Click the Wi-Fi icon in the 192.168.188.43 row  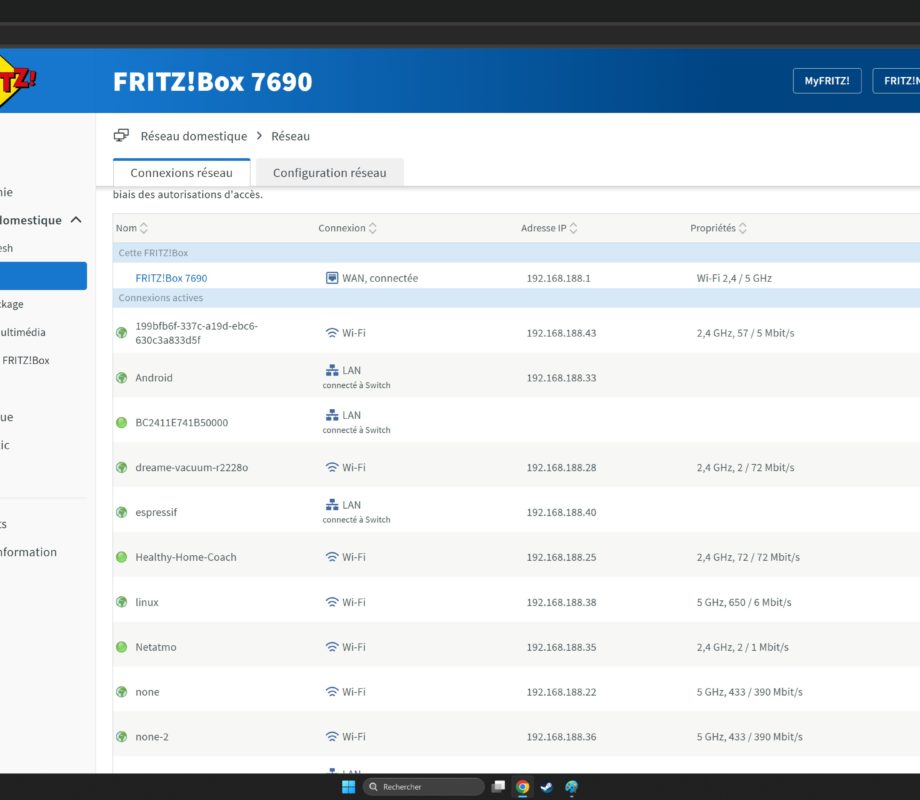pyautogui.click(x=332, y=333)
